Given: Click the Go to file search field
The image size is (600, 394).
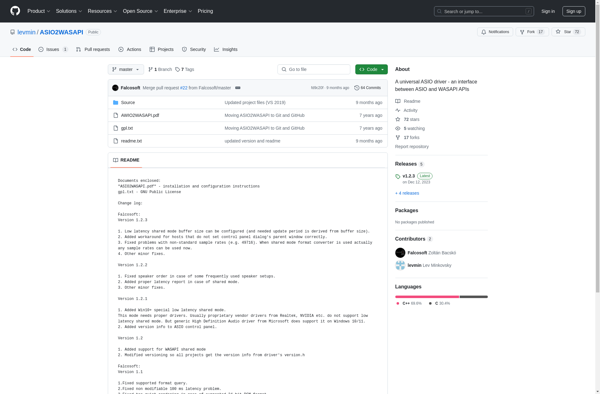Looking at the screenshot, I should 314,69.
